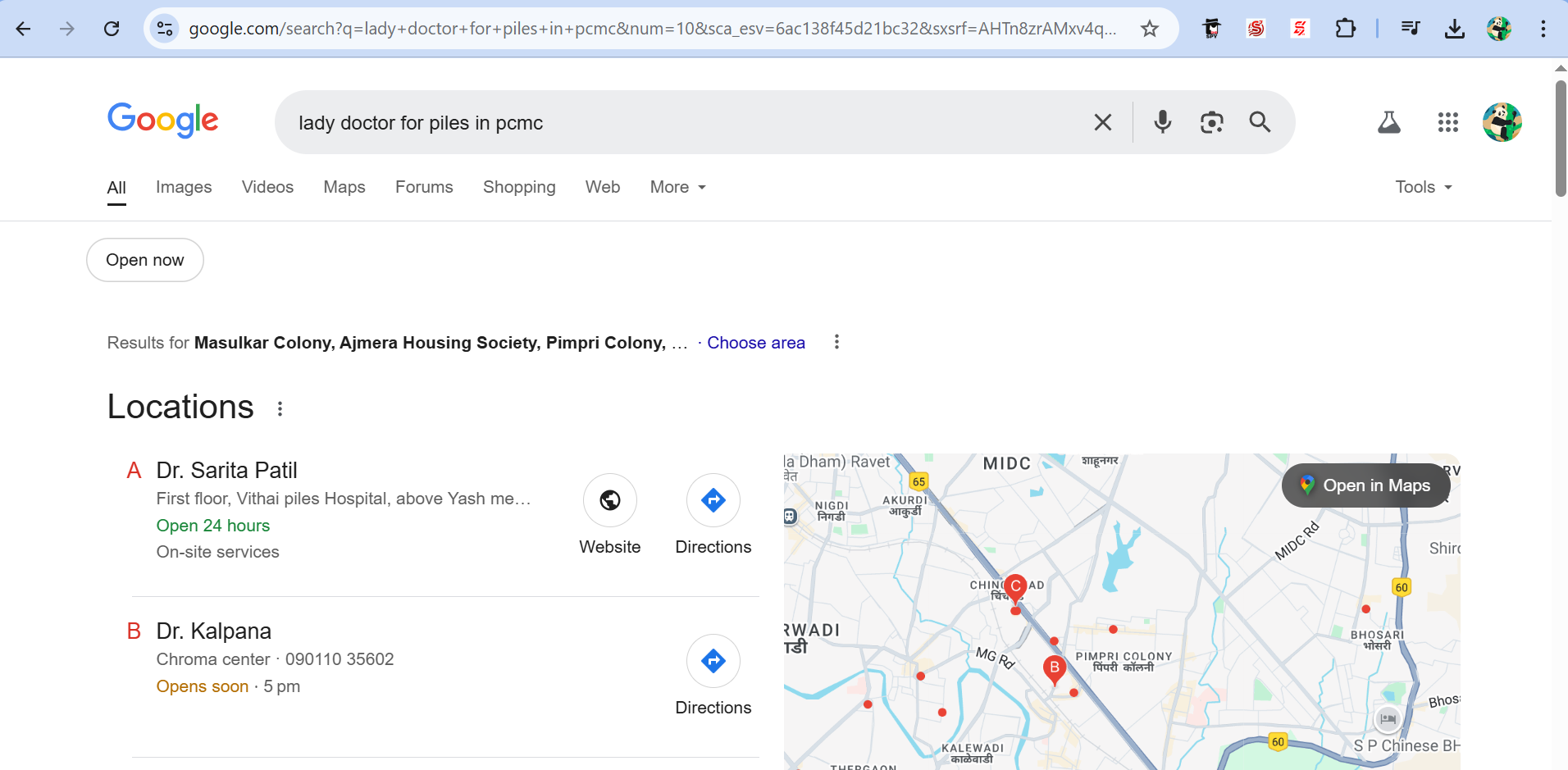
Task: Open Google Lens image search
Action: [x=1211, y=122]
